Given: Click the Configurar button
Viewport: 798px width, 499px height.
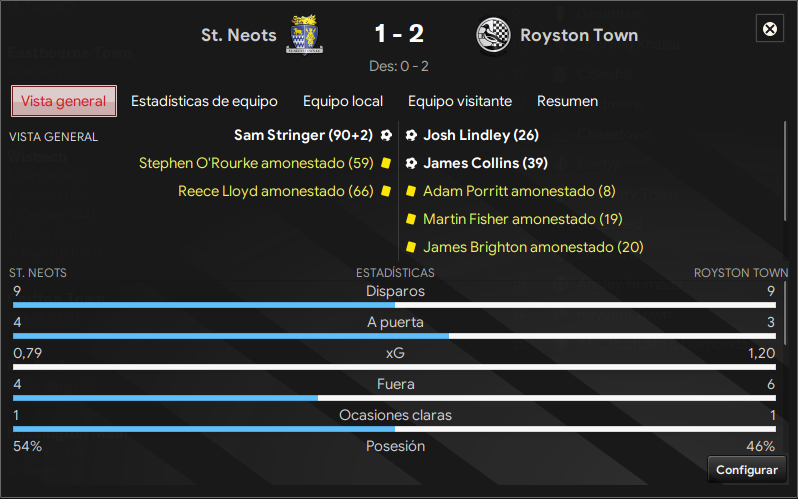Looking at the screenshot, I should click(747, 469).
